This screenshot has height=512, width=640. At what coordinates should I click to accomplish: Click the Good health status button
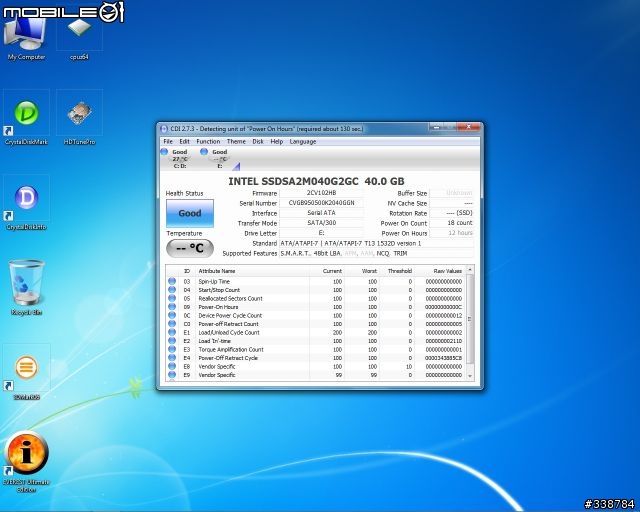tap(190, 213)
